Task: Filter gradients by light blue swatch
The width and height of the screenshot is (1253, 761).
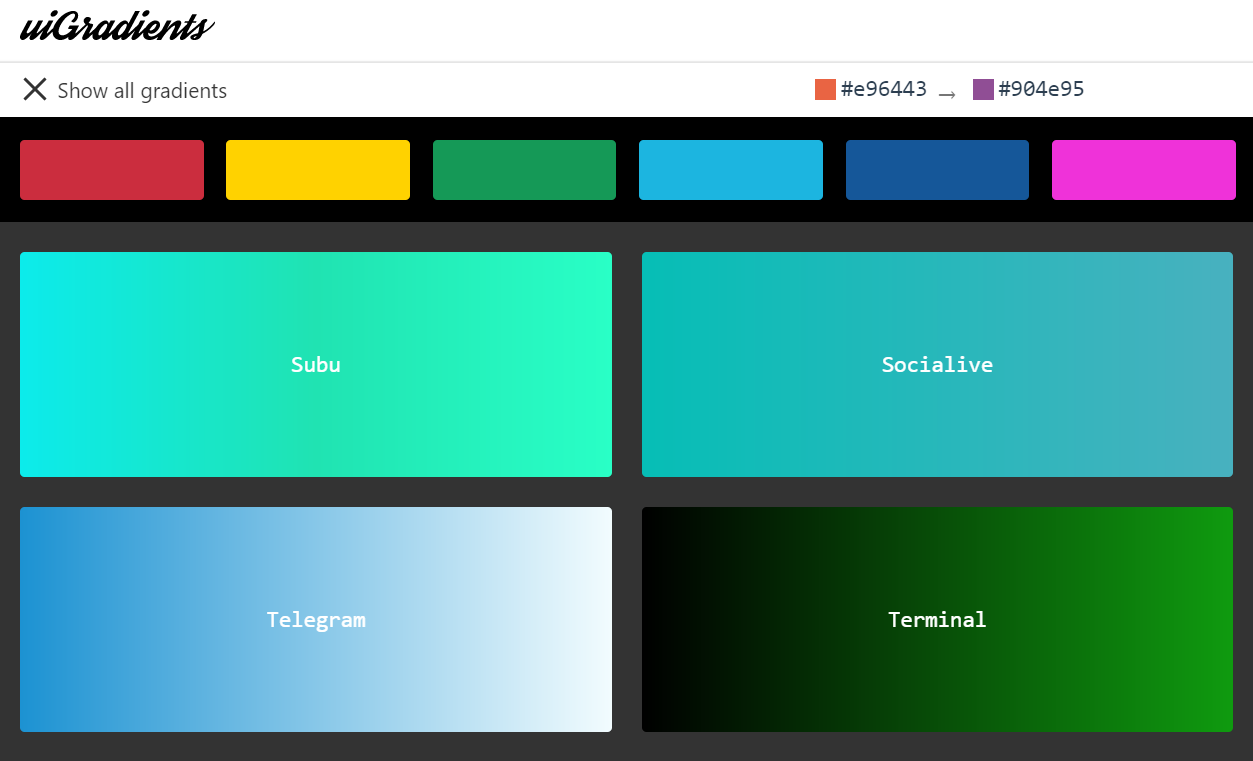Action: [731, 170]
